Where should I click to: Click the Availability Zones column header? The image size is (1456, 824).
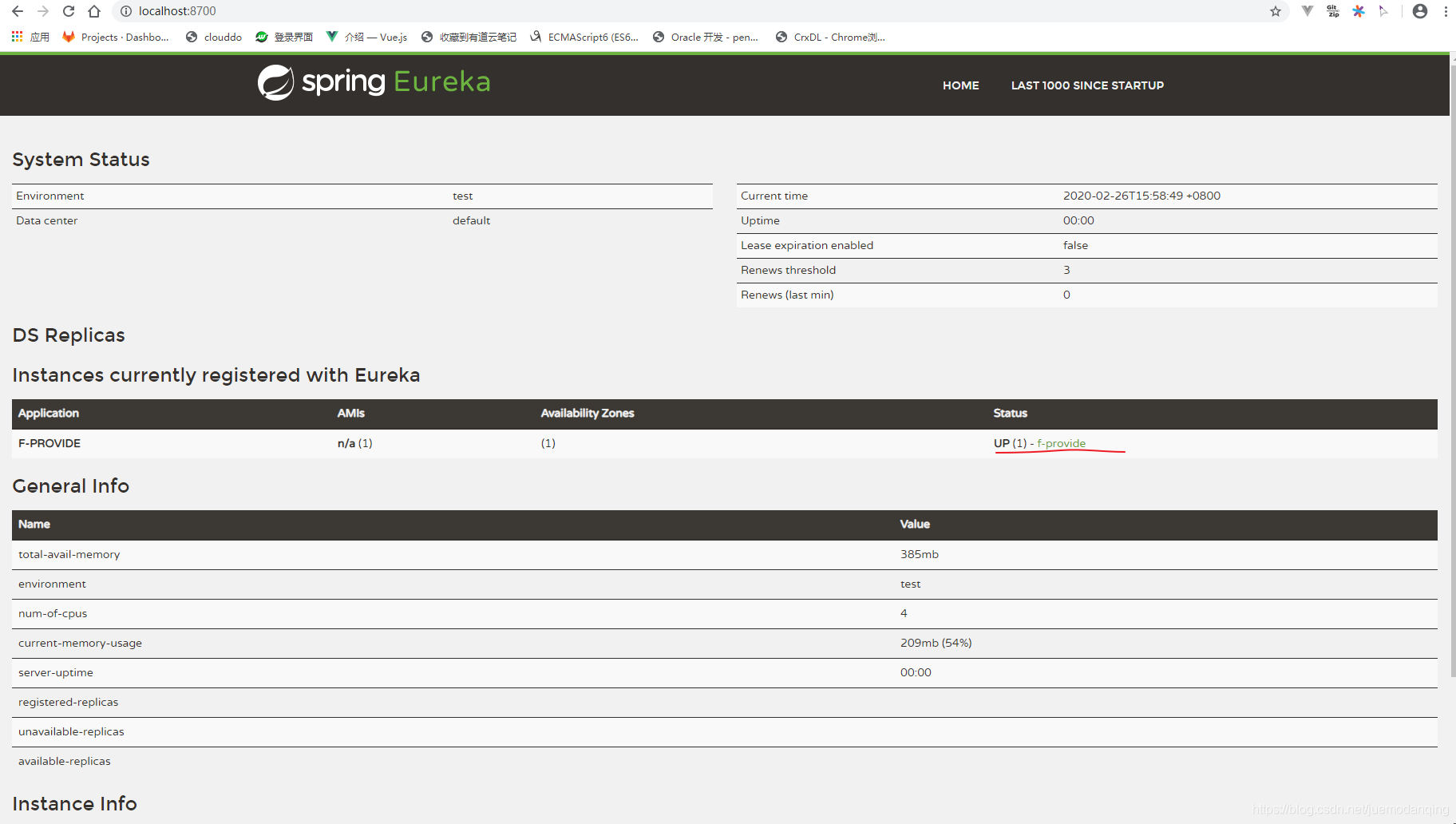click(x=588, y=413)
